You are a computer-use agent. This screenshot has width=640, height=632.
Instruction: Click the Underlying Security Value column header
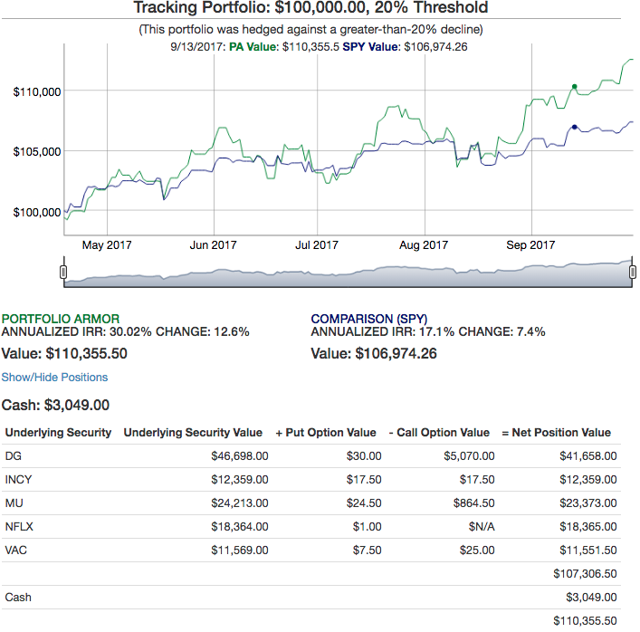(193, 432)
